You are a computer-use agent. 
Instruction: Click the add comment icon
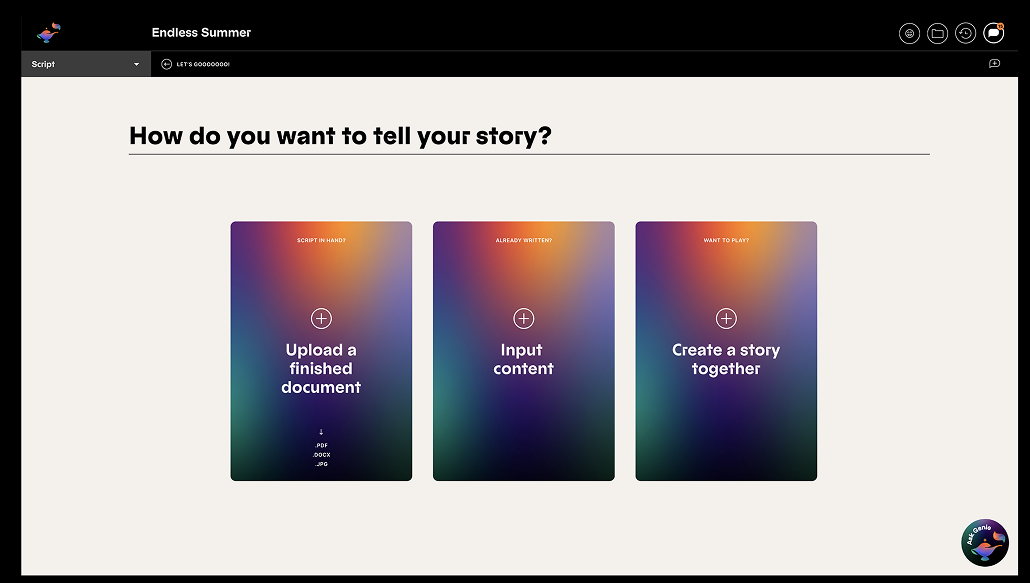(x=994, y=64)
